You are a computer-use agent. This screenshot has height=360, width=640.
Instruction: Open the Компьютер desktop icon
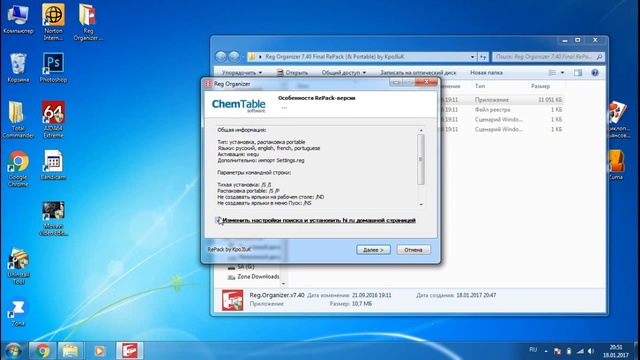[18, 19]
